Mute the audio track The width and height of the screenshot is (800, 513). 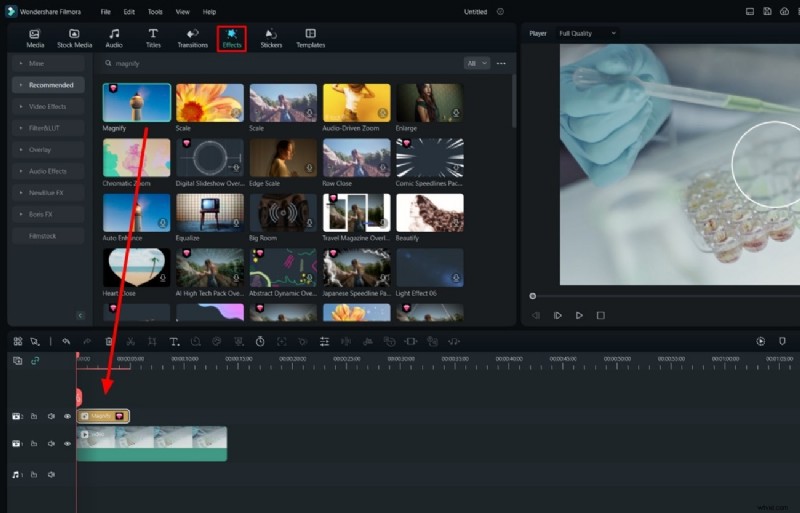point(51,475)
